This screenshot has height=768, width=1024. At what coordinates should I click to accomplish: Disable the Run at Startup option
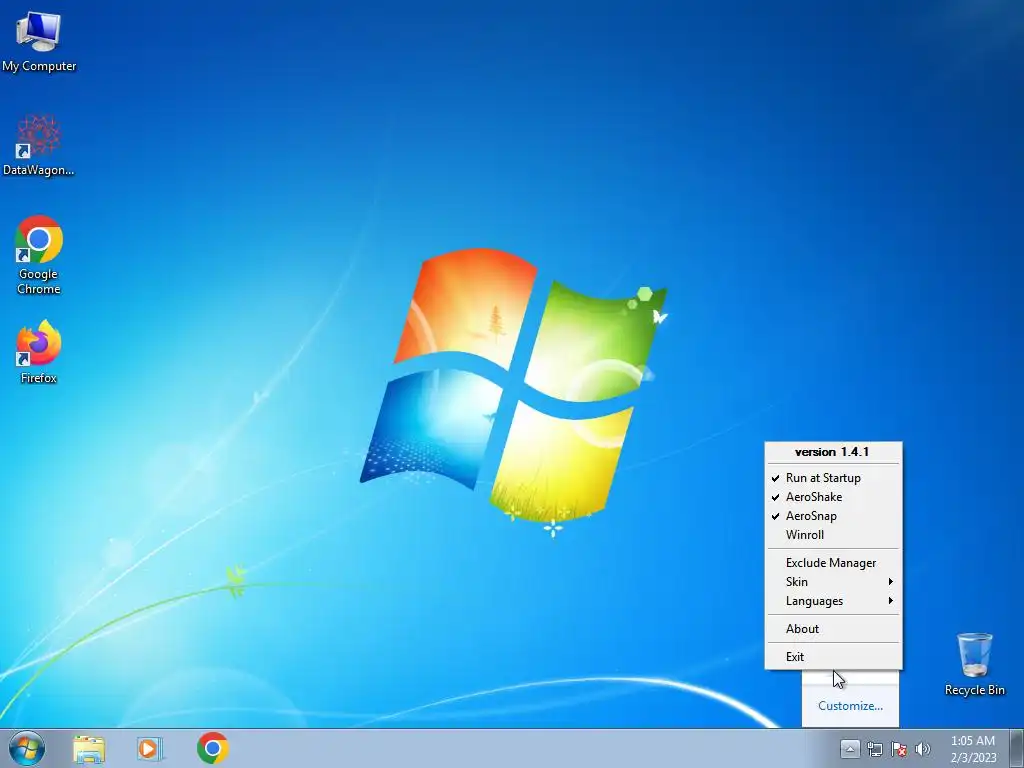(833, 478)
